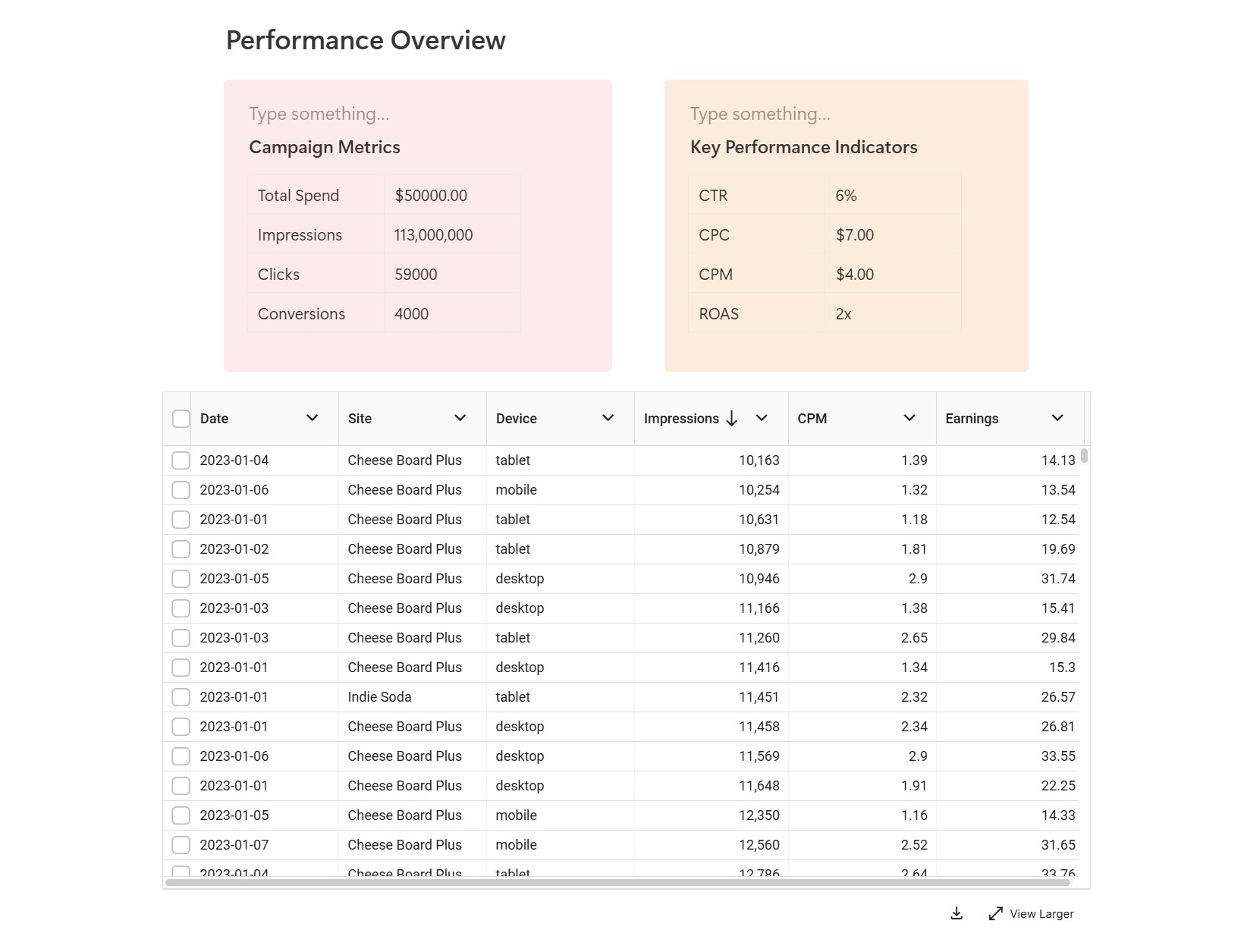Viewport: 1241px width, 952px height.
Task: Click the Performance Overview heading
Action: [x=366, y=40]
